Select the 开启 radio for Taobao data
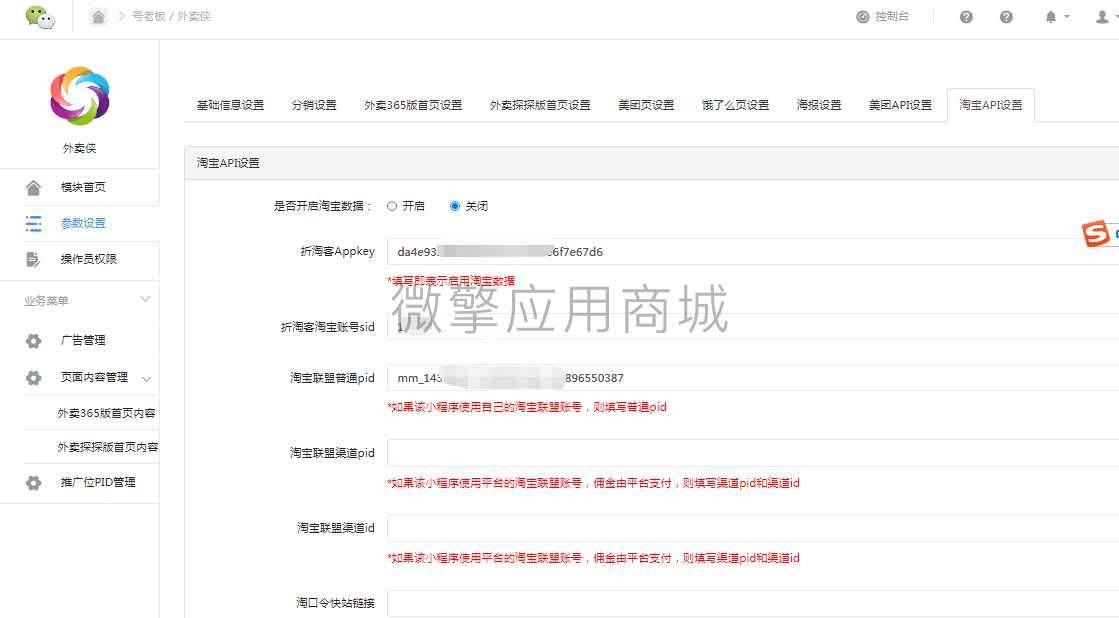This screenshot has height=618, width=1119. [392, 206]
